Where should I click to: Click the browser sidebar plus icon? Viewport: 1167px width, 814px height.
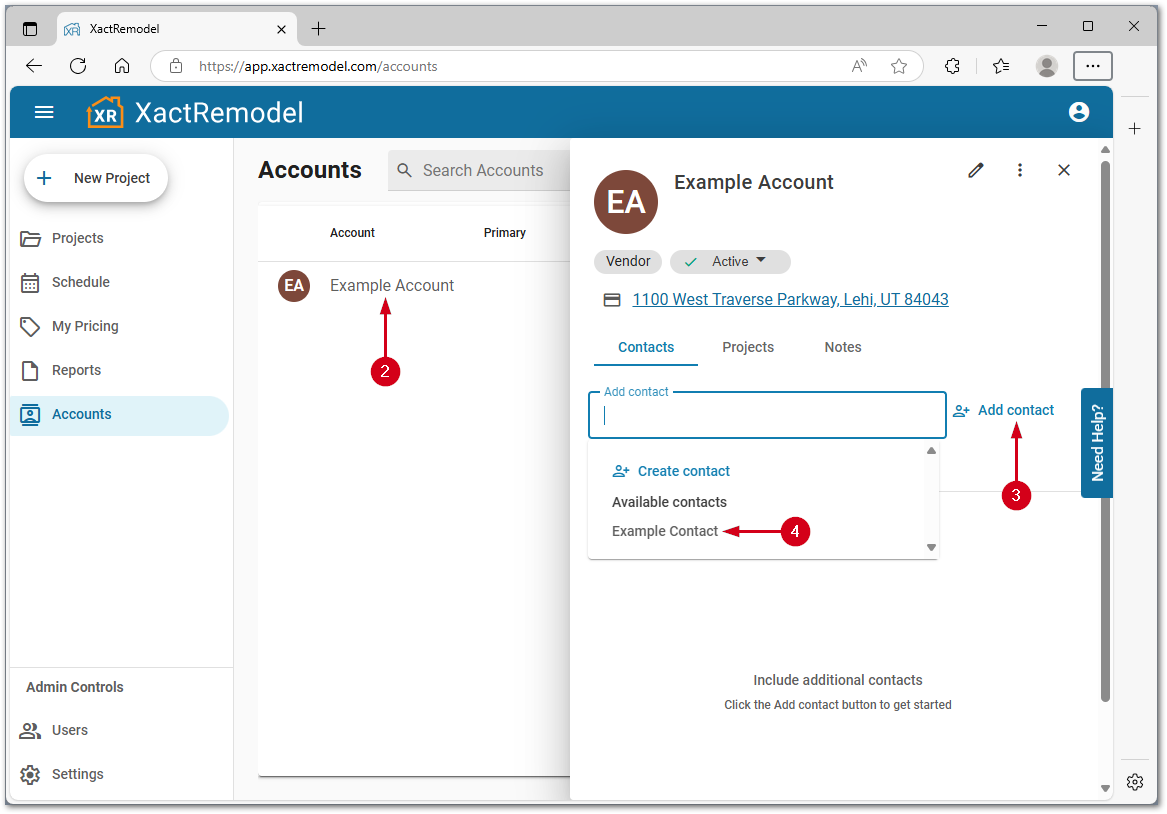[1134, 129]
